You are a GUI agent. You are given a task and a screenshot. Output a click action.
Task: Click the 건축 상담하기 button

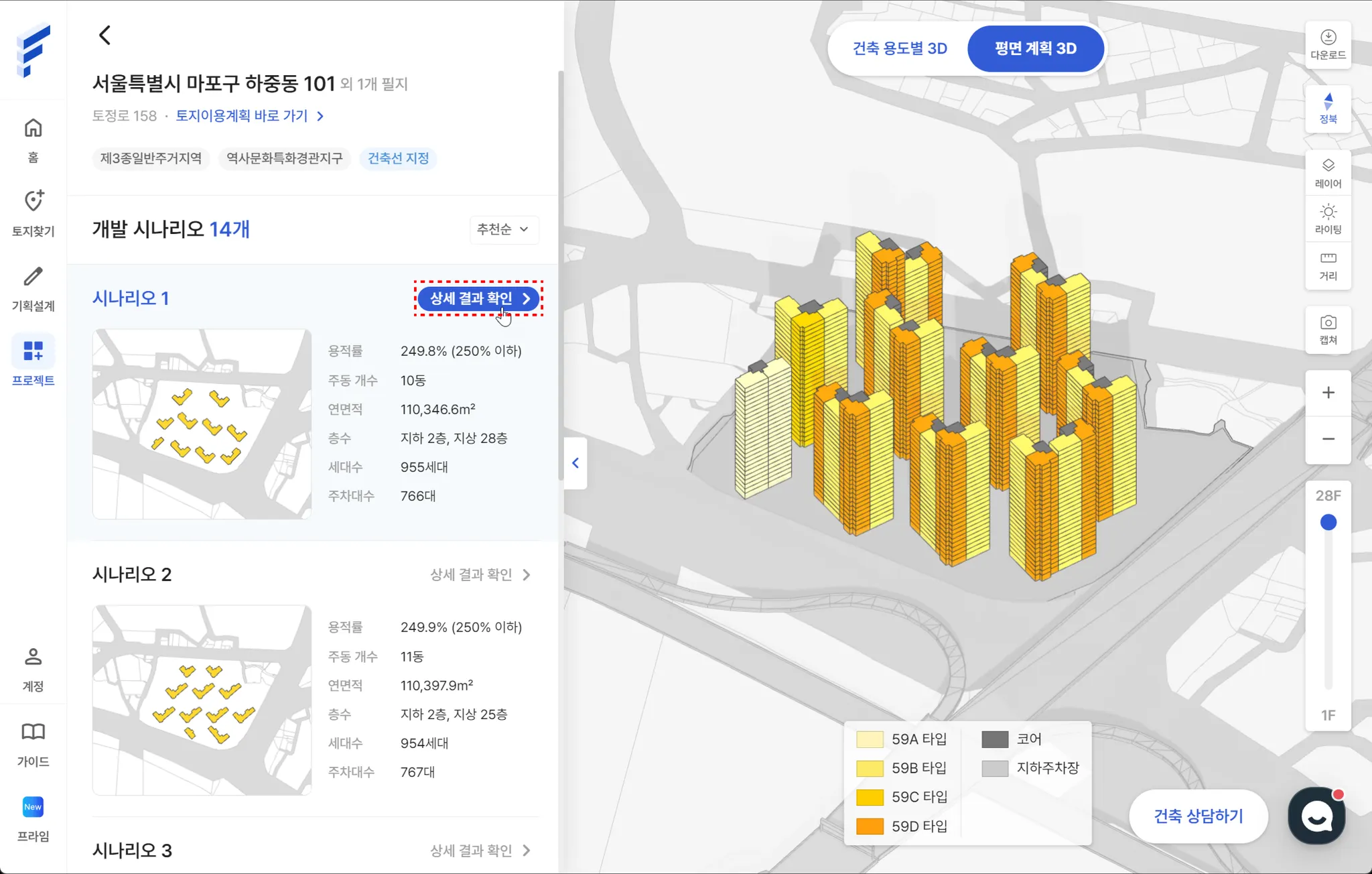1198,816
